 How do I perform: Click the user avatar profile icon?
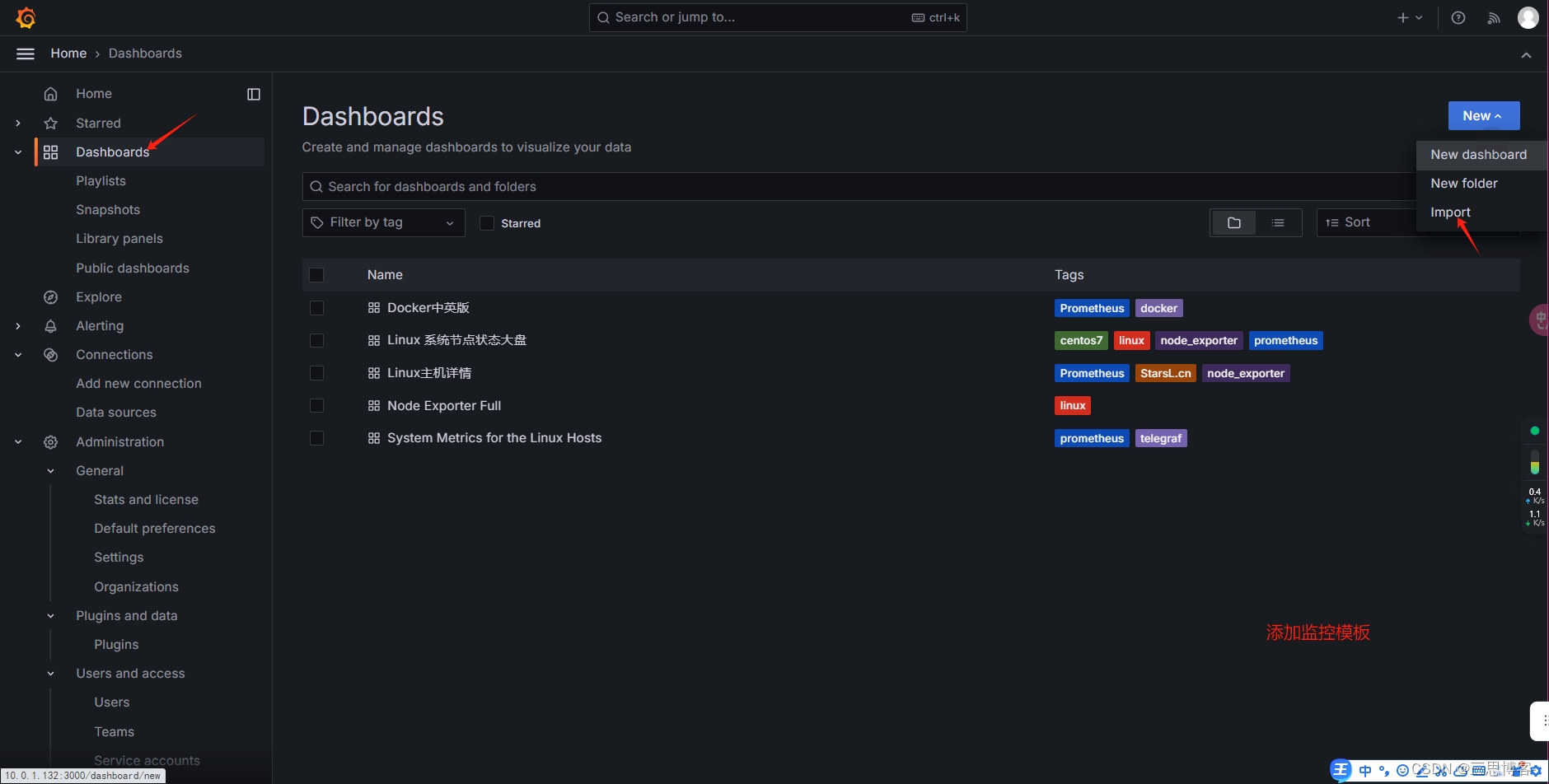click(x=1528, y=17)
